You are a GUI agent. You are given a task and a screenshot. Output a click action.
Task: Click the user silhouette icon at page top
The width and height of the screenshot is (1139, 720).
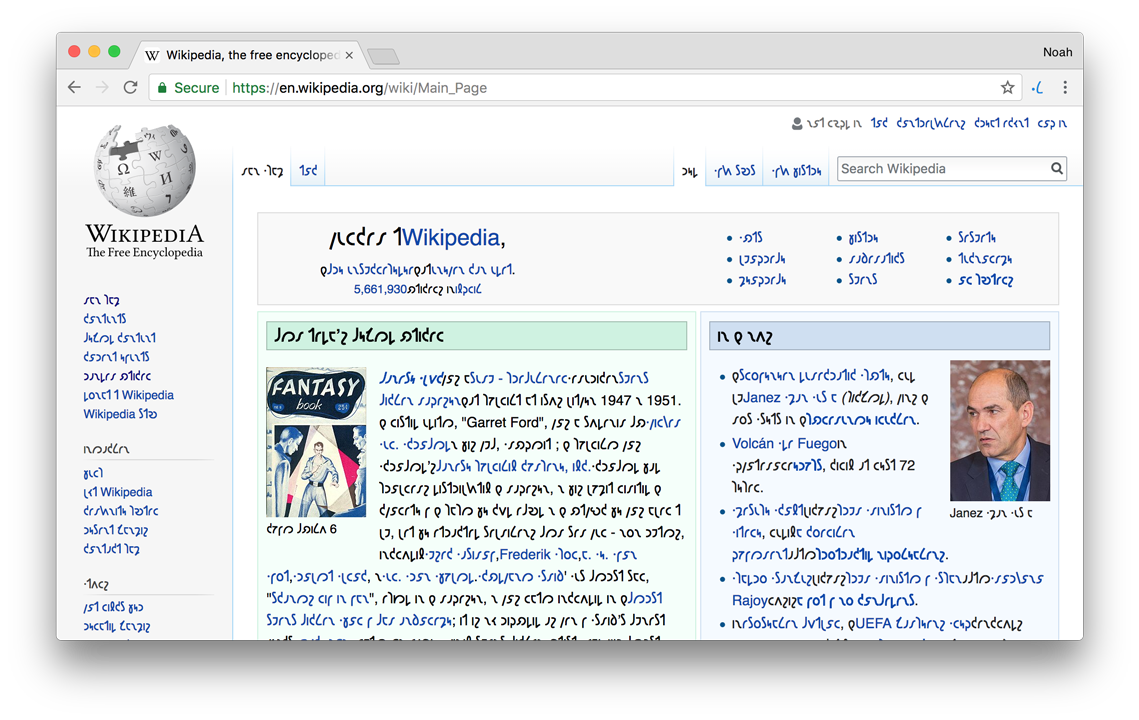click(797, 124)
